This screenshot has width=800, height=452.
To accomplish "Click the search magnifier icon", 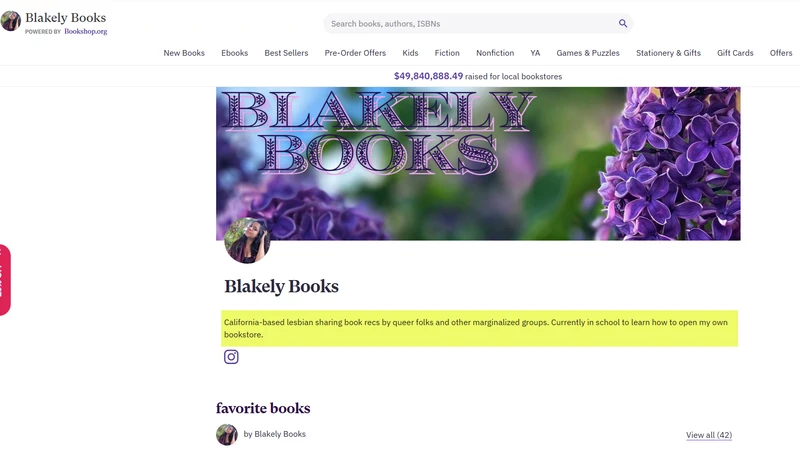I will coord(622,23).
